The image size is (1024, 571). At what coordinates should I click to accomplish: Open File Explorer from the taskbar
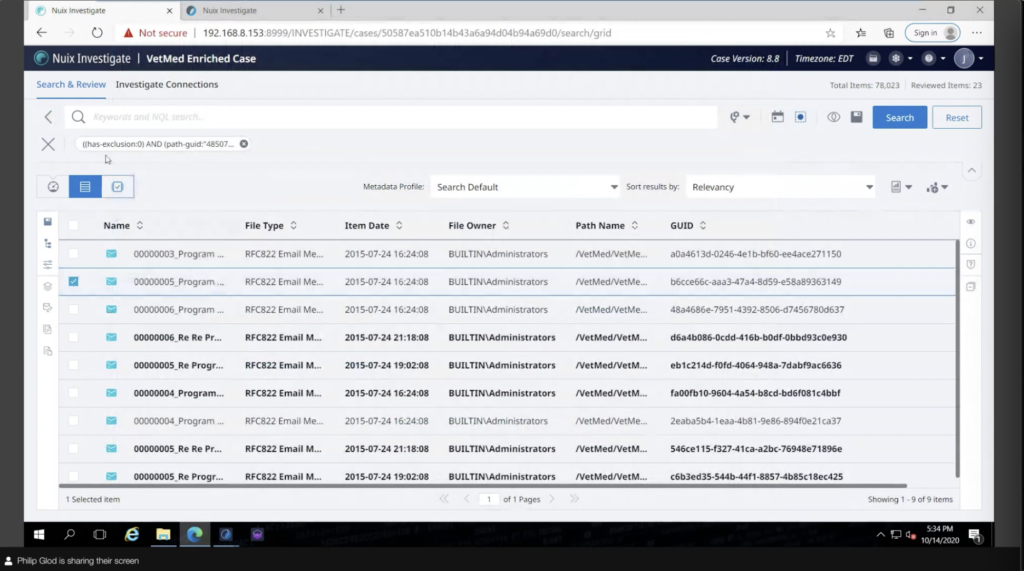pos(163,534)
